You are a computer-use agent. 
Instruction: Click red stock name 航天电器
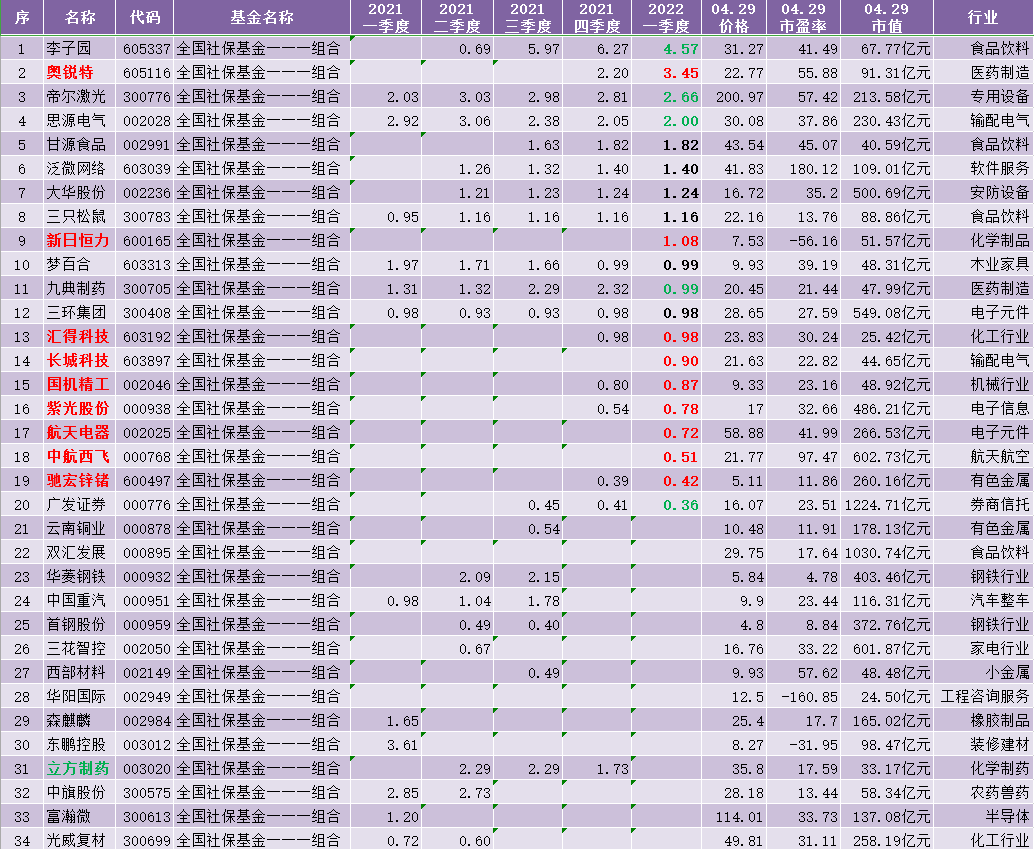pyautogui.click(x=78, y=433)
